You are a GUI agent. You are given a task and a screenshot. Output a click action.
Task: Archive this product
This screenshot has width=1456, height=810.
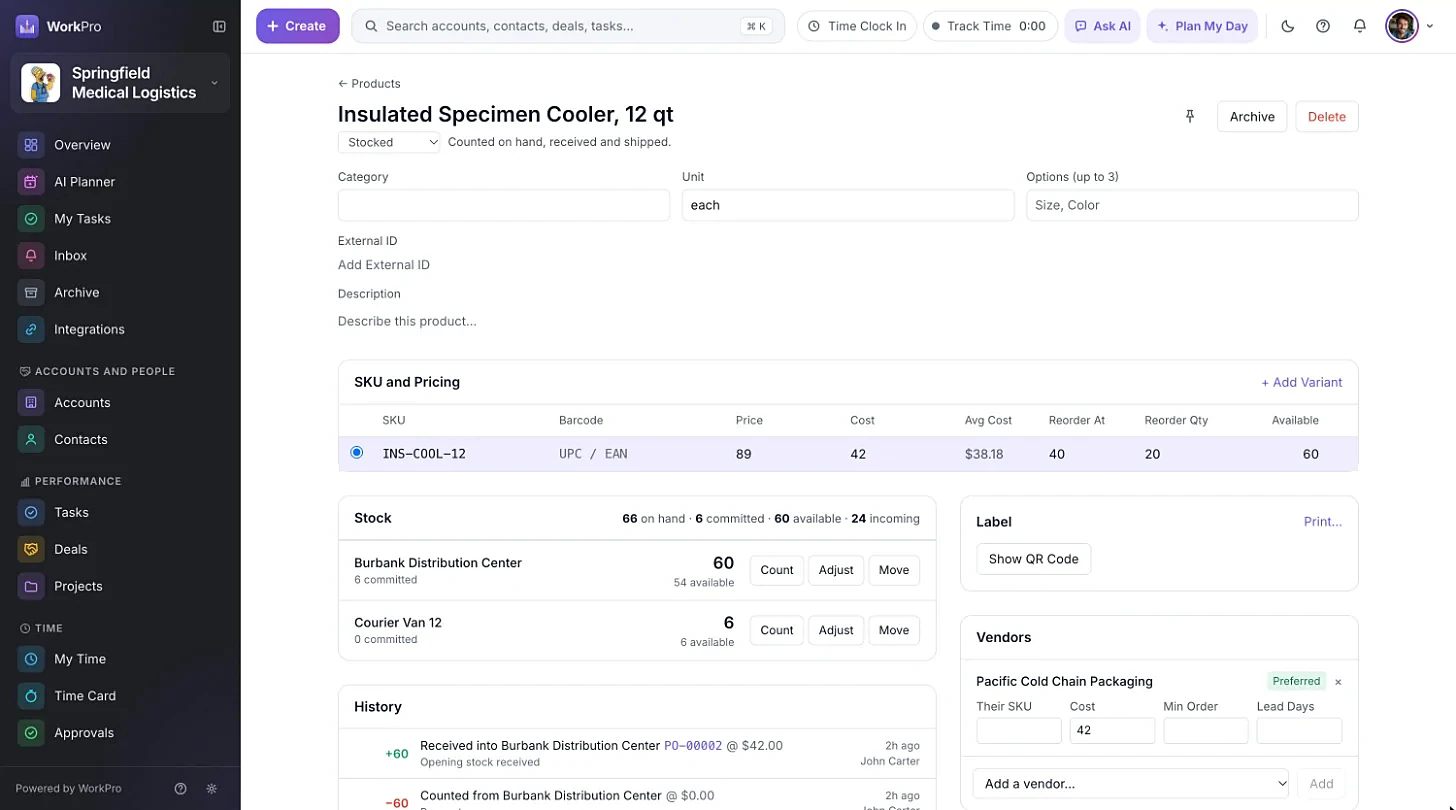pyautogui.click(x=1252, y=117)
